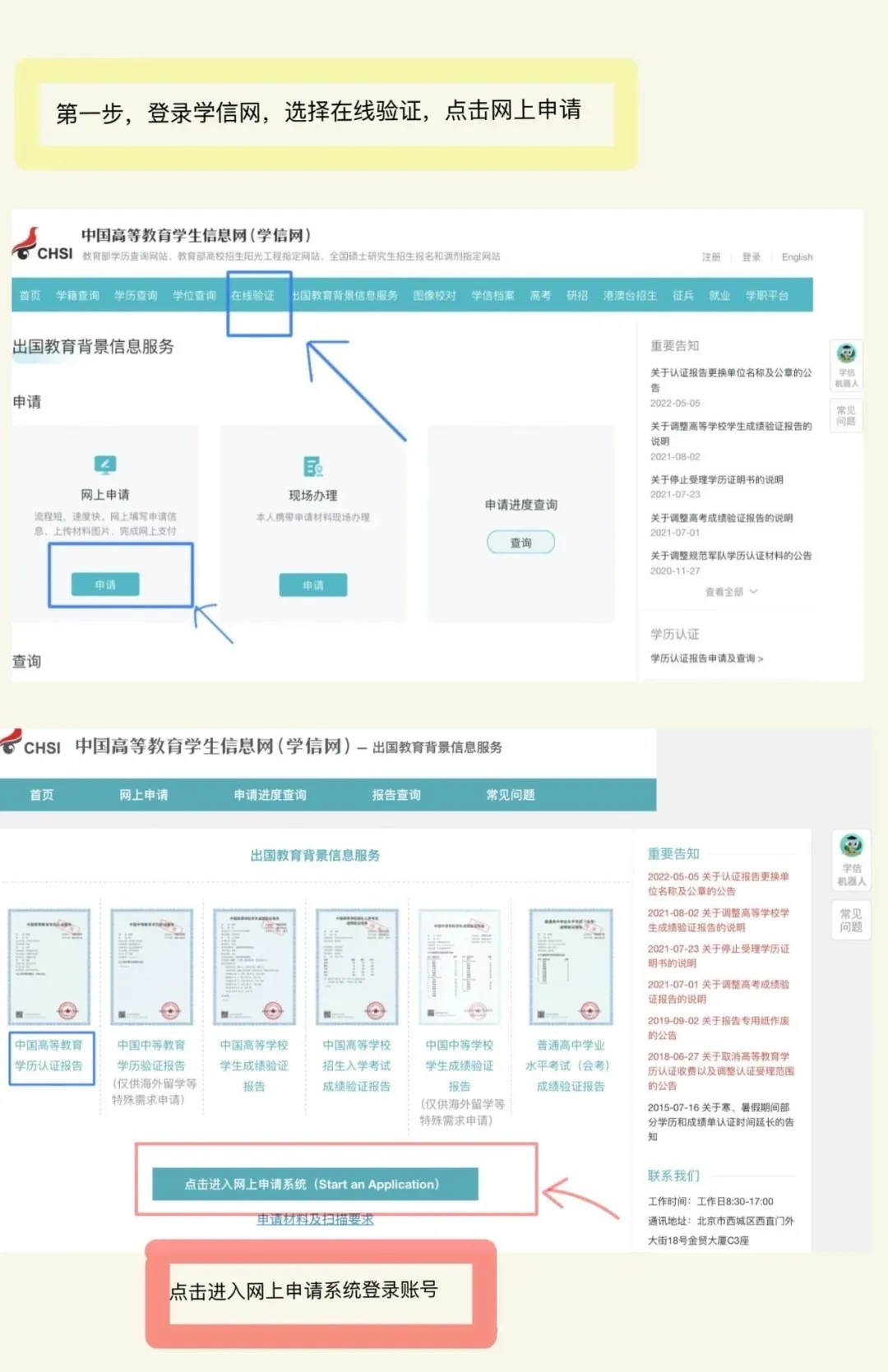Click the 现场办理 document icon
This screenshot has width=888, height=1372.
tap(313, 466)
